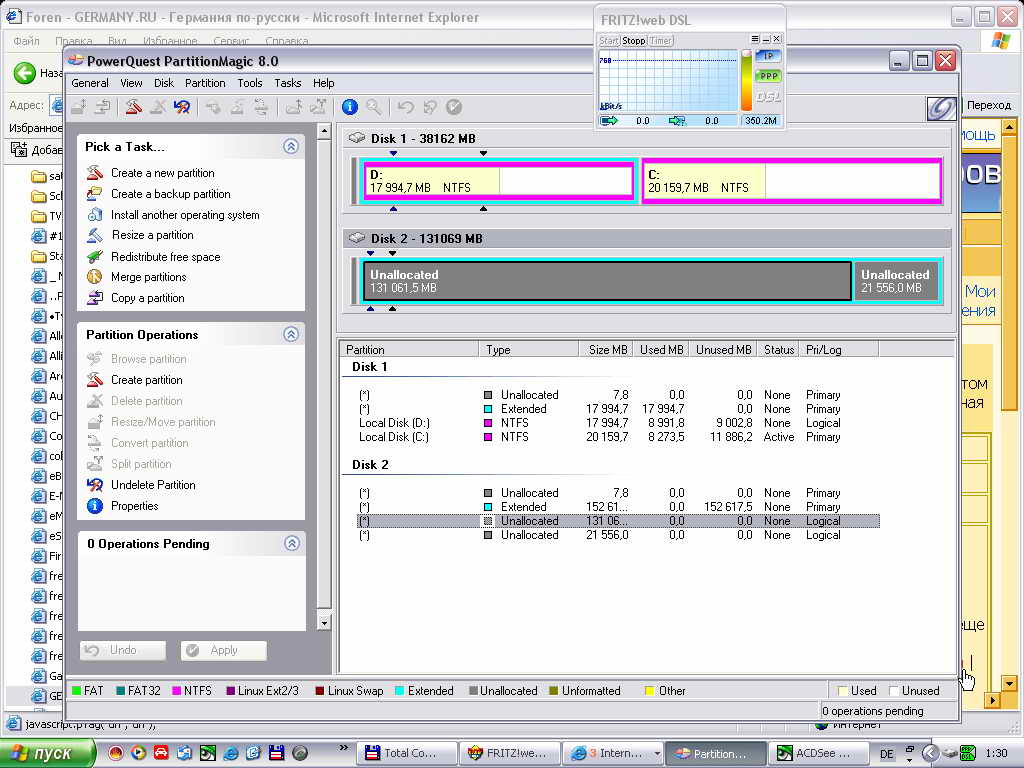The width and height of the screenshot is (1024, 768).
Task: Click the task pane scrollbar up arrow
Action: coord(324,131)
